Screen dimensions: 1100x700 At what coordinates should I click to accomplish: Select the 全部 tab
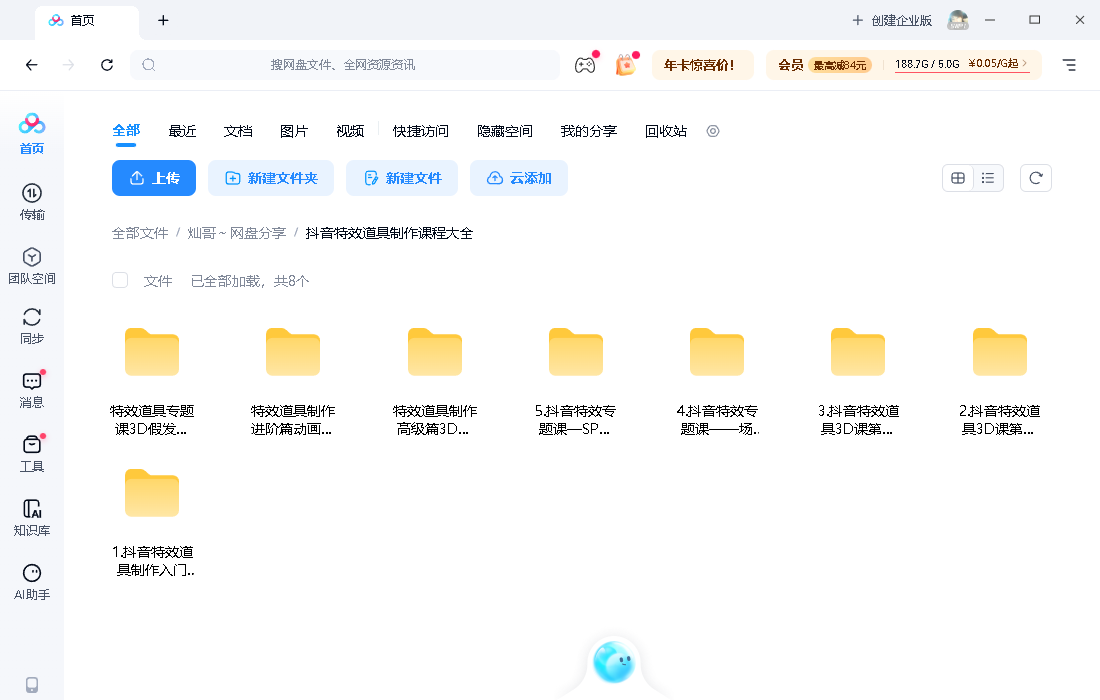pyautogui.click(x=126, y=131)
